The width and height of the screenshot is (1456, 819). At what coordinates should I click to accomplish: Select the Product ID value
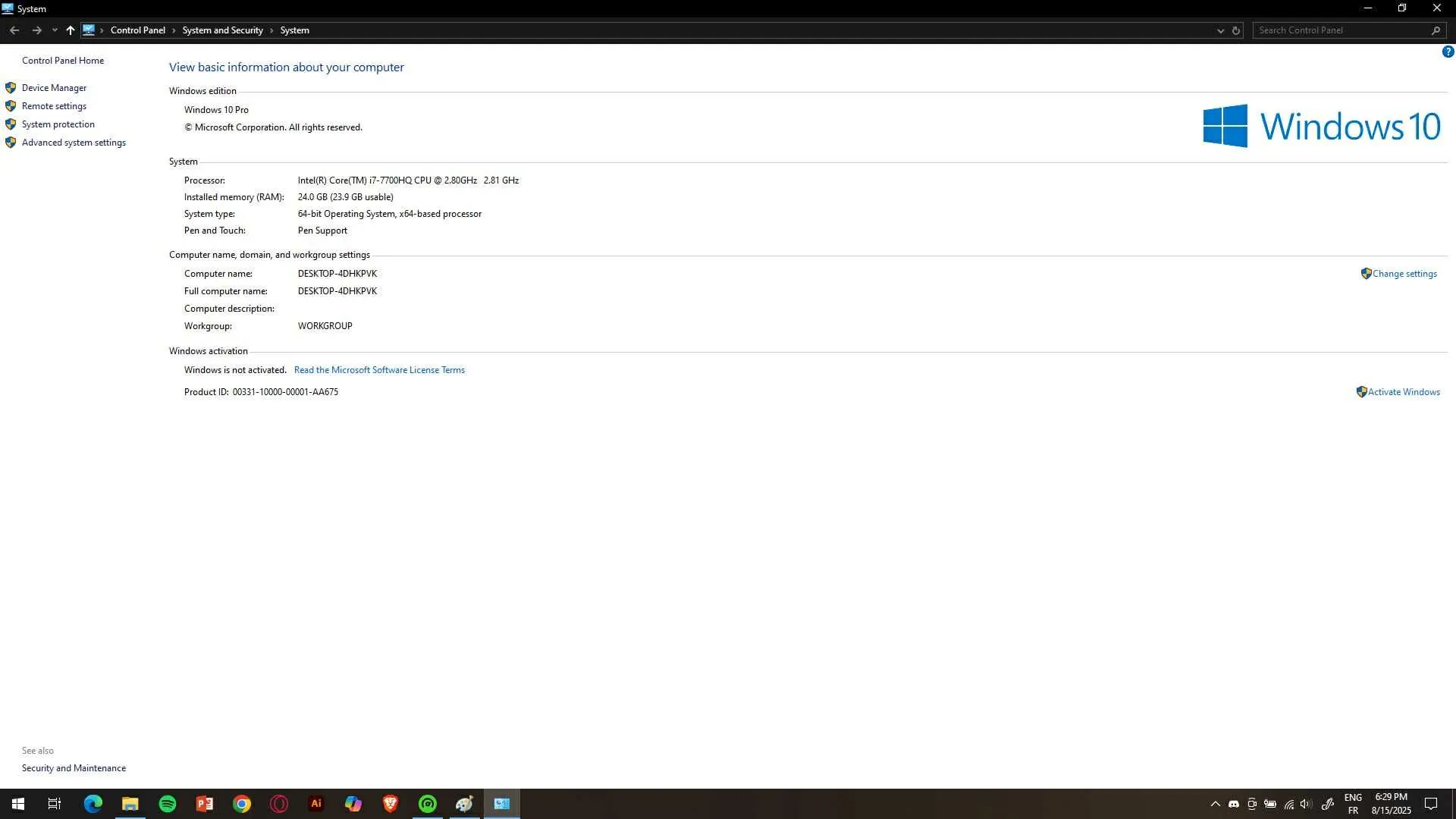tap(285, 392)
